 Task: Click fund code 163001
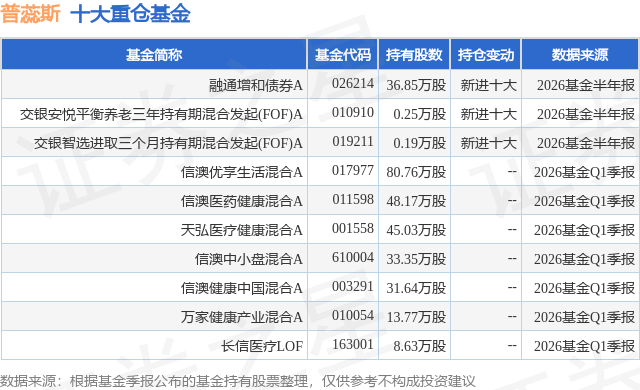[353, 345]
